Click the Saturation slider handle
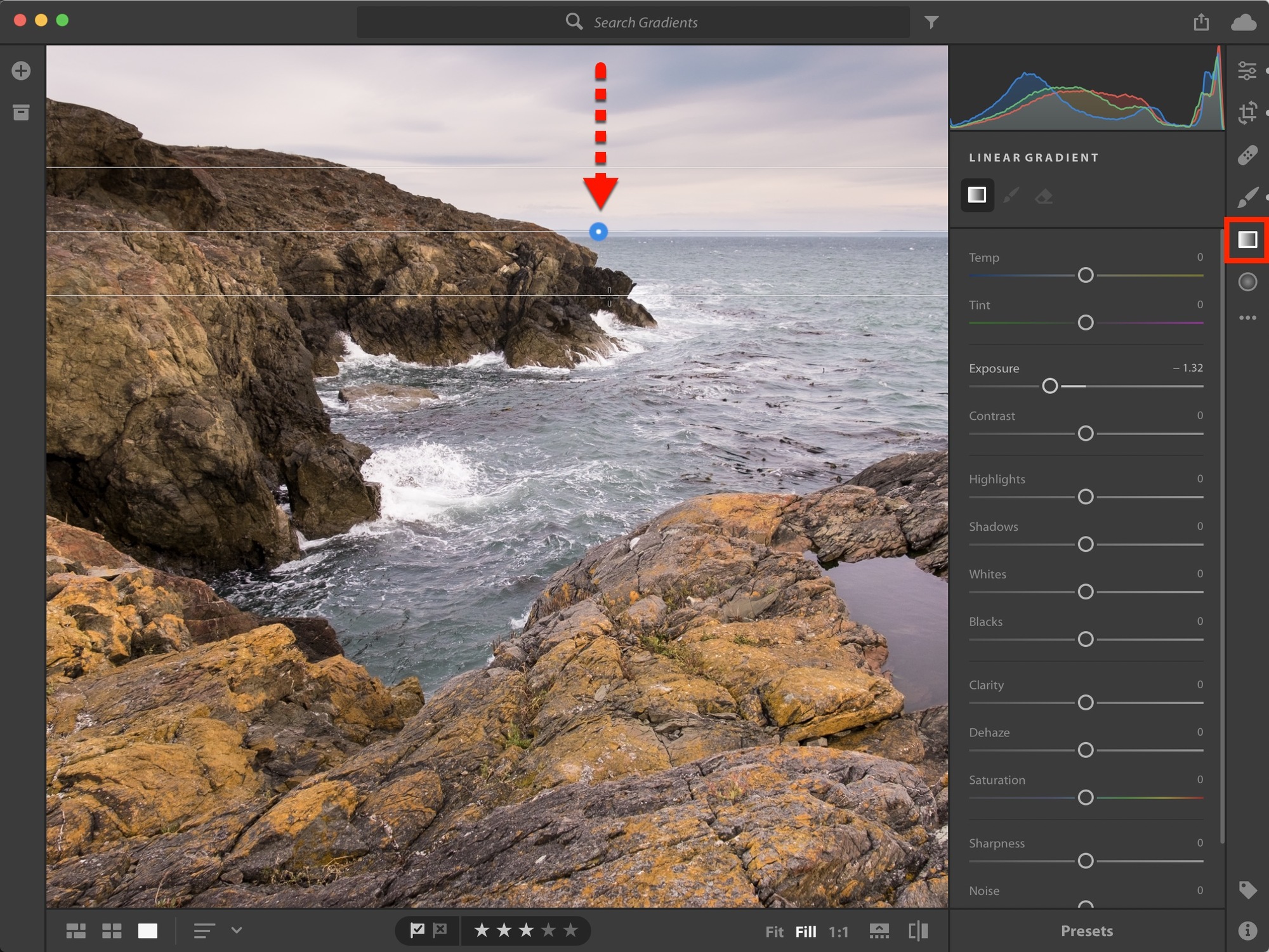This screenshot has height=952, width=1269. click(x=1086, y=797)
